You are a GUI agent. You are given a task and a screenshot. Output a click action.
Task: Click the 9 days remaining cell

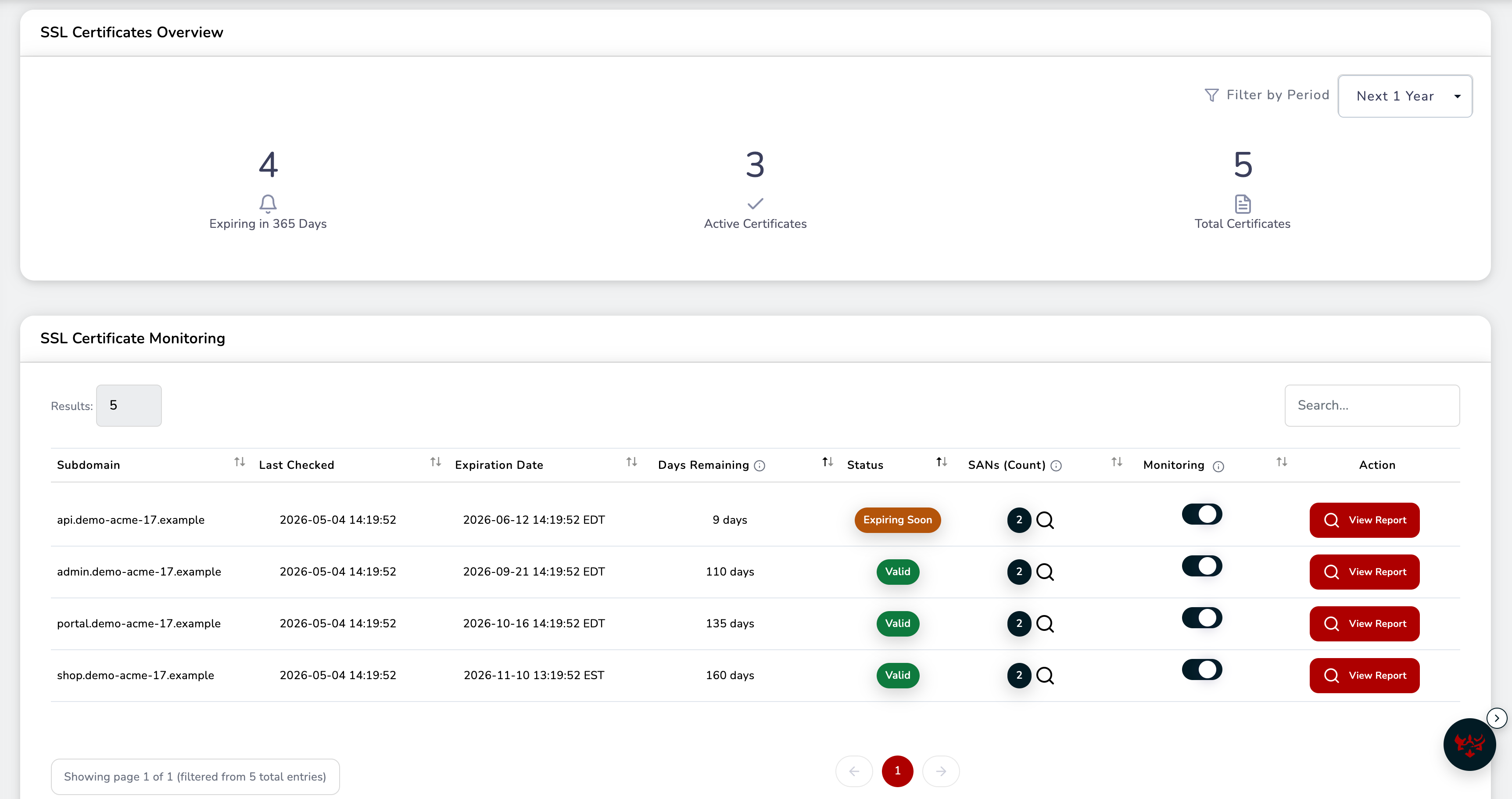pyautogui.click(x=730, y=520)
